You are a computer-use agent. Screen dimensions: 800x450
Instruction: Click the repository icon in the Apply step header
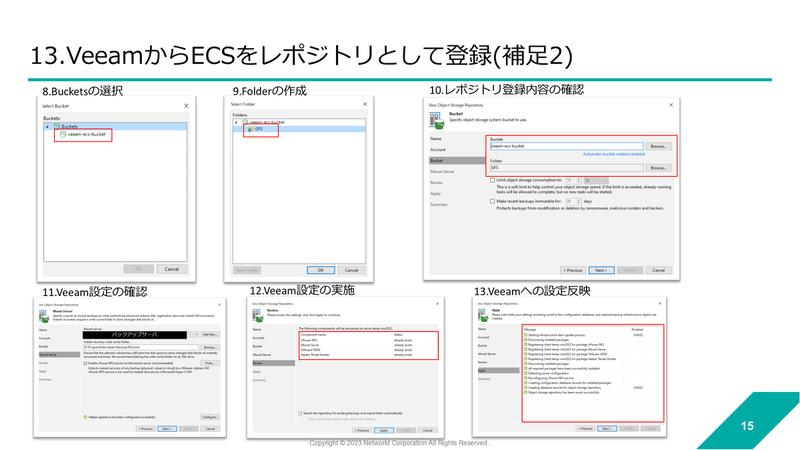coord(483,315)
